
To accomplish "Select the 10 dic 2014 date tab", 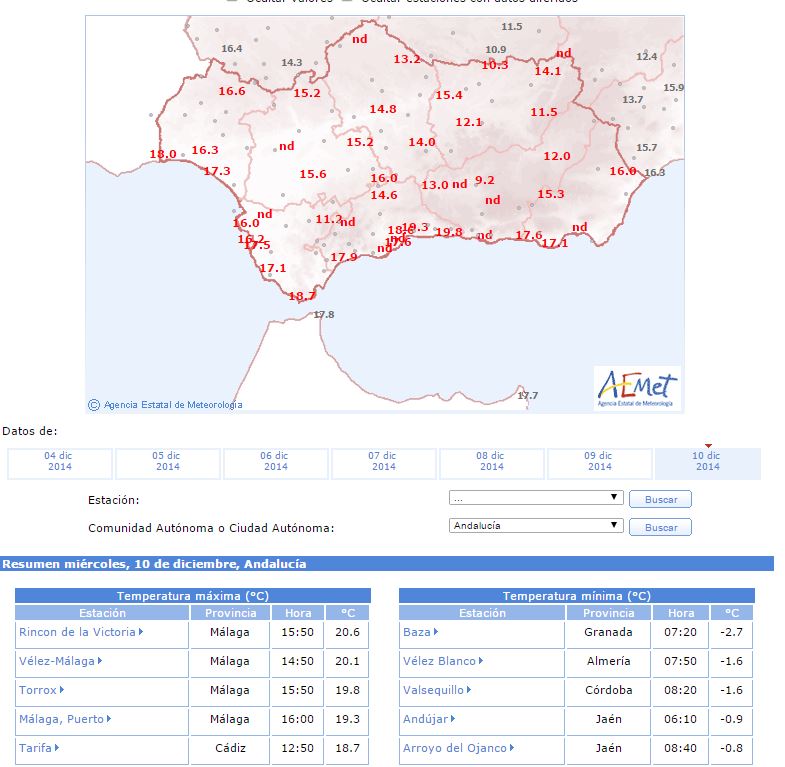I will (707, 462).
